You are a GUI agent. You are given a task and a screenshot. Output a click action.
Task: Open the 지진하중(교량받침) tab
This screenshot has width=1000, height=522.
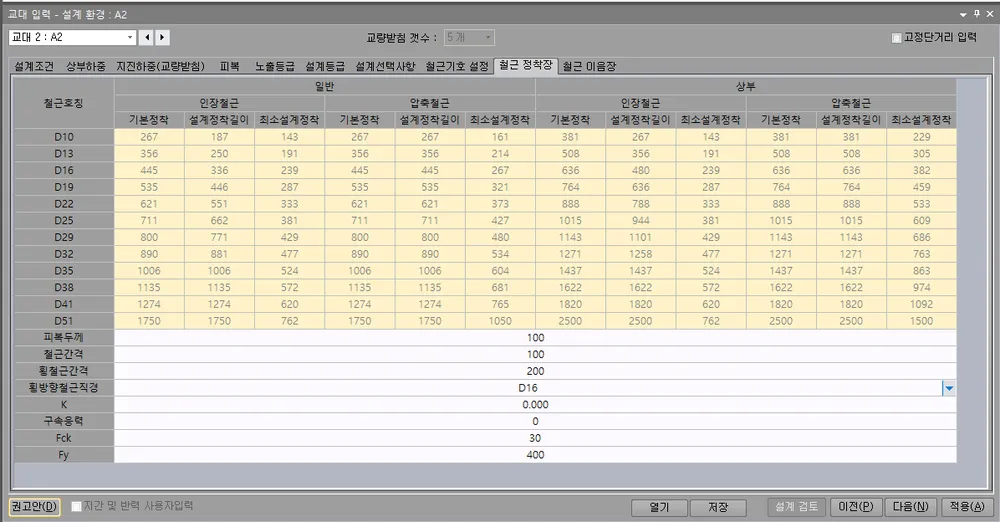[x=160, y=66]
